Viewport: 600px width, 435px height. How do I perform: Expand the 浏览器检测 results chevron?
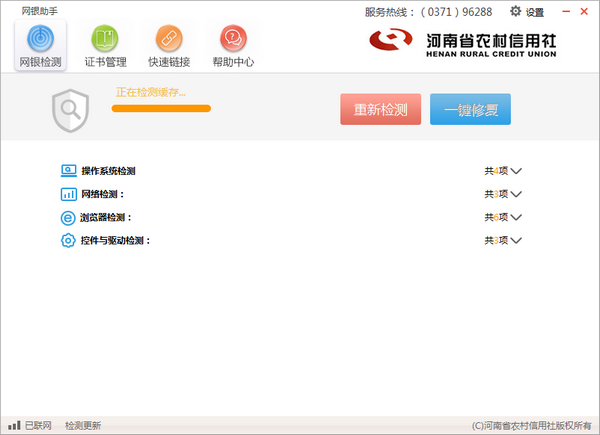click(x=516, y=217)
